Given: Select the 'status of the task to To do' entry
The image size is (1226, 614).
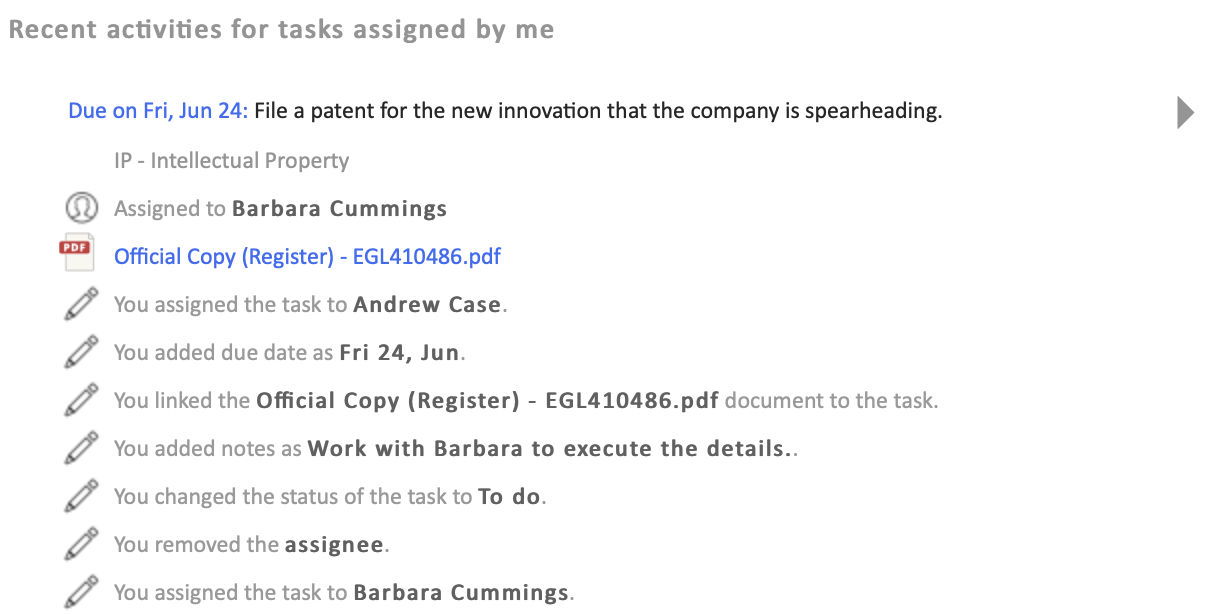Looking at the screenshot, I should [x=330, y=496].
